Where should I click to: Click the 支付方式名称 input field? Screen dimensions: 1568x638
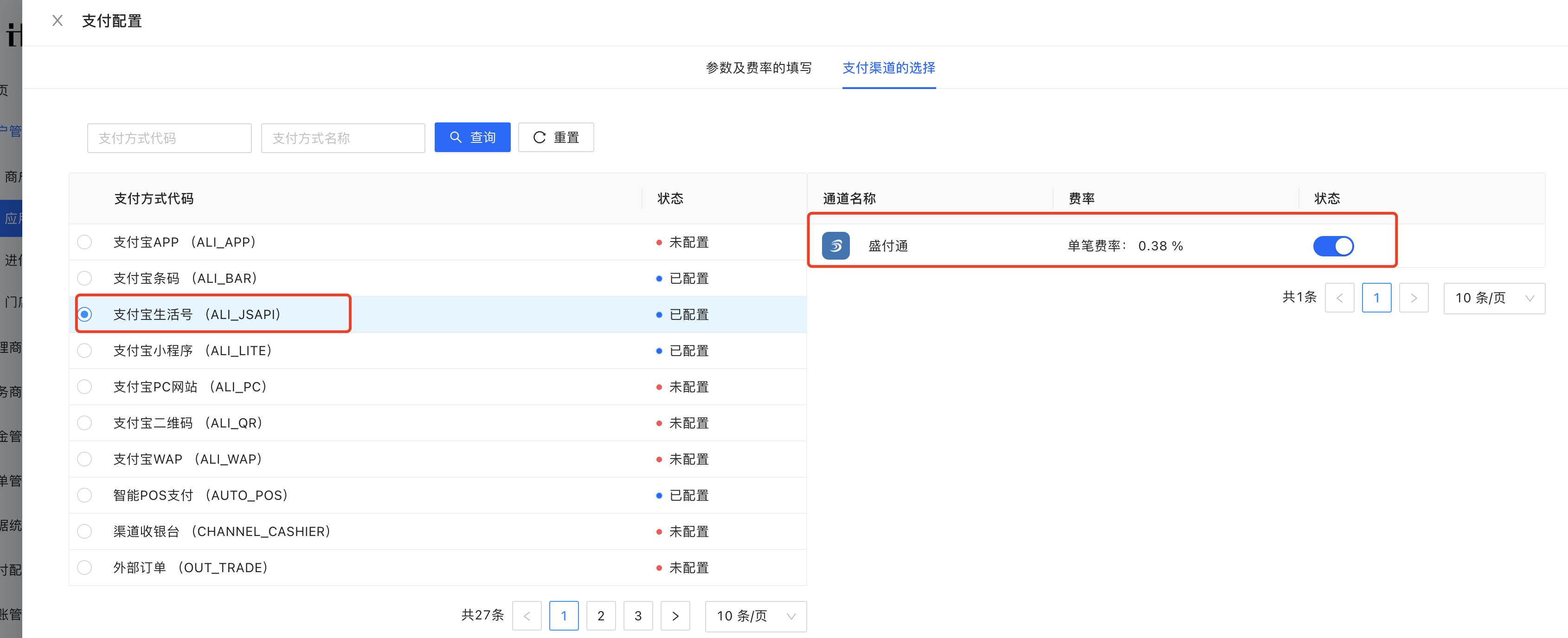[343, 138]
